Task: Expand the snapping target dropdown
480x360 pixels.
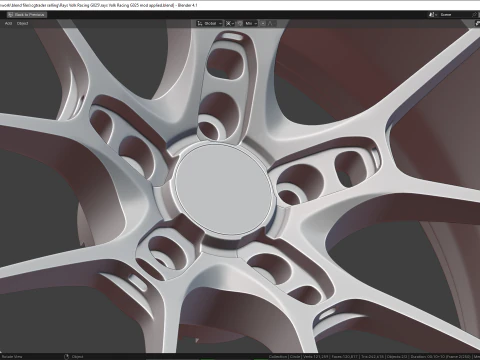Action: 251,23
